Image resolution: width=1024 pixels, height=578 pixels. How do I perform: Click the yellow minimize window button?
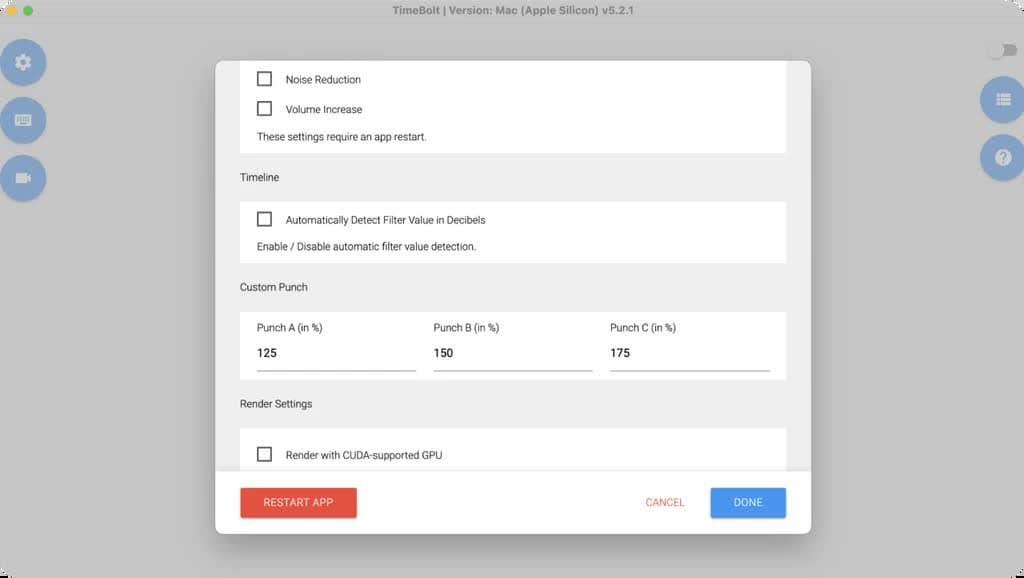click(x=11, y=10)
